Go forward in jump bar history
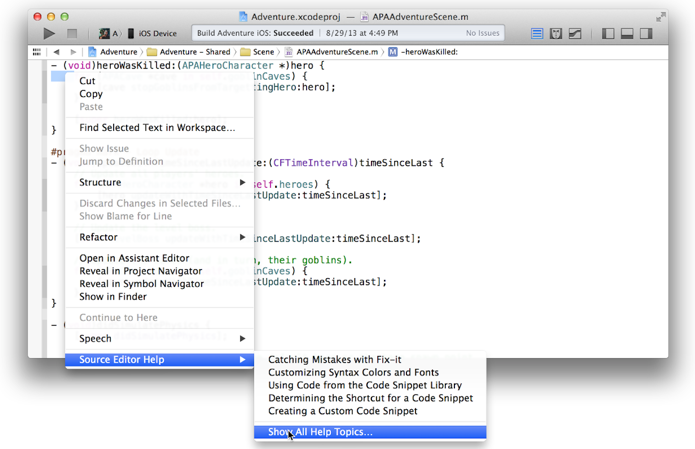 (x=73, y=52)
